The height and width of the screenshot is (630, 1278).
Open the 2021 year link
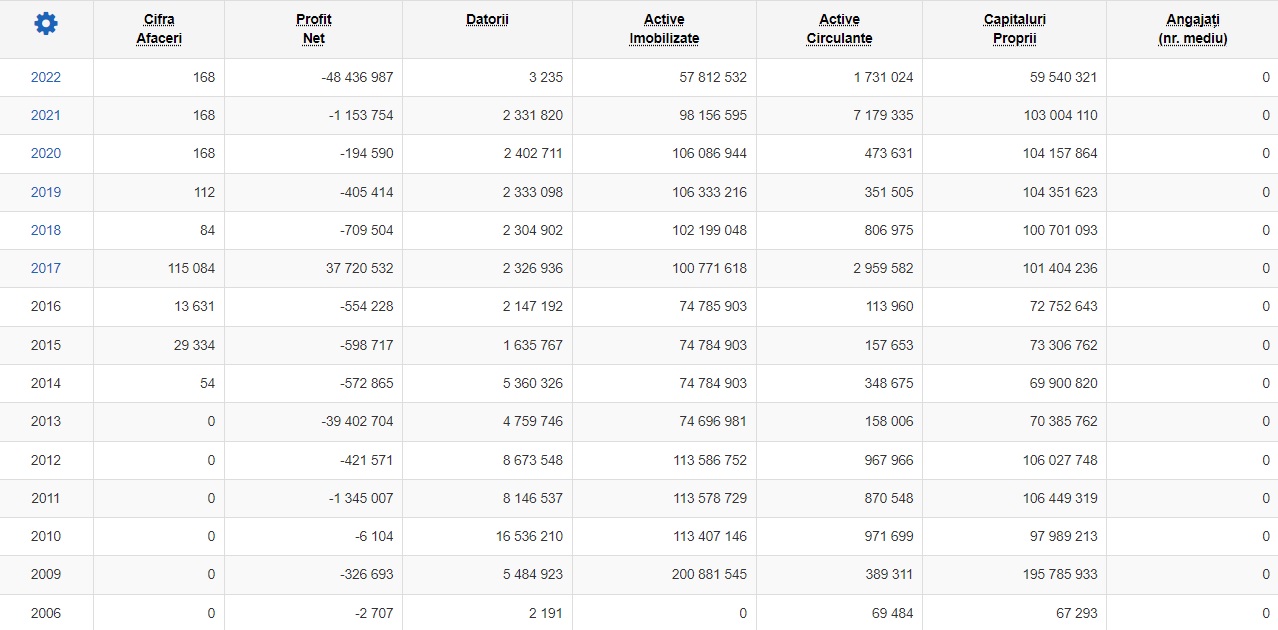(46, 115)
